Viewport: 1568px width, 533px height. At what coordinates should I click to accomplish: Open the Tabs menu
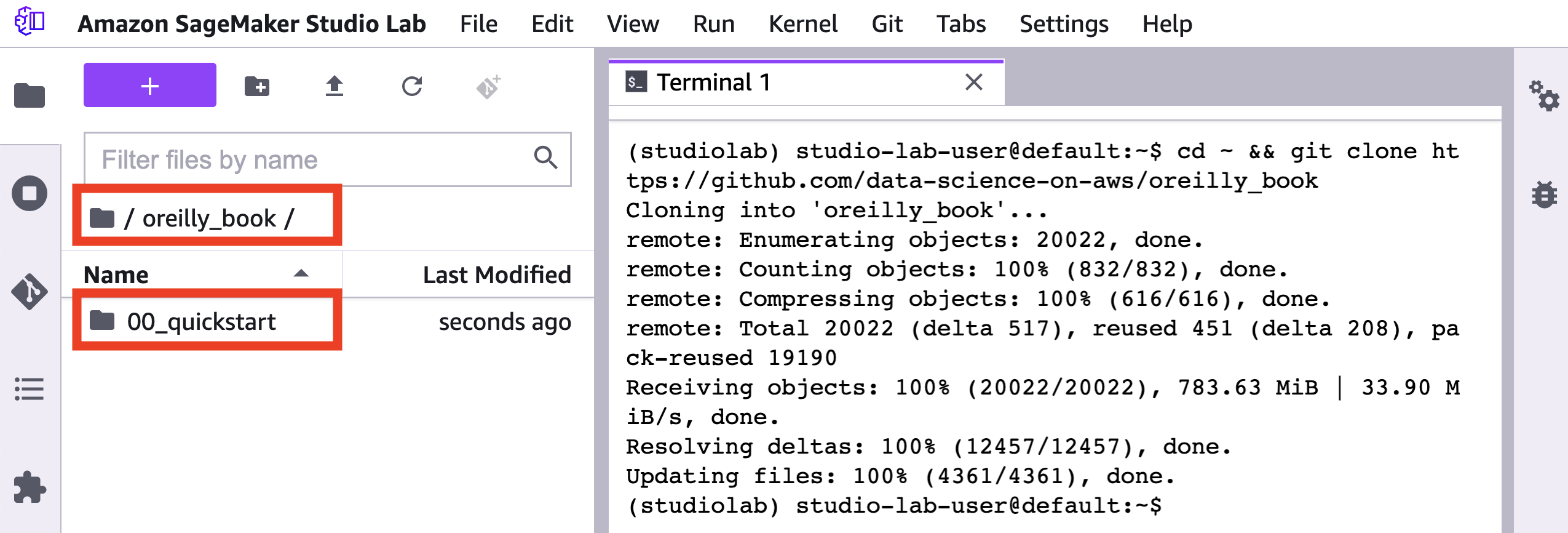click(961, 24)
